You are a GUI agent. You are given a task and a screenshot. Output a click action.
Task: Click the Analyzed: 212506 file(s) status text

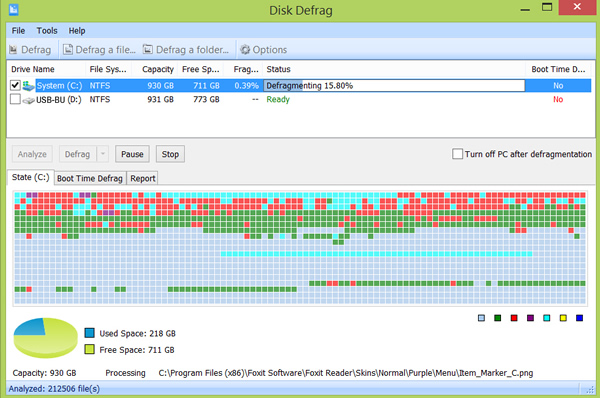point(54,389)
